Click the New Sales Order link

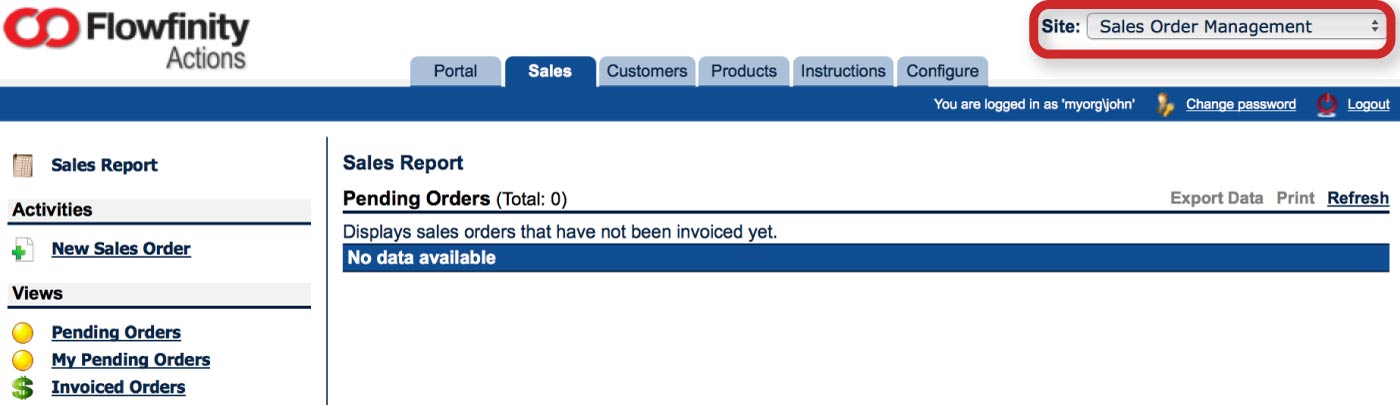(121, 249)
